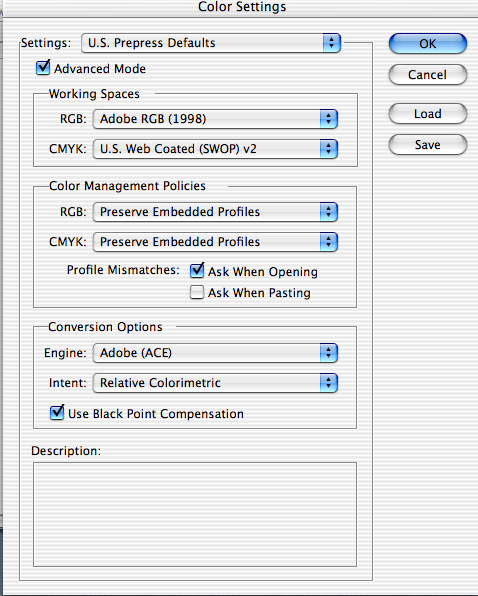Image resolution: width=478 pixels, height=596 pixels.
Task: Click the Load settings button
Action: 427,114
